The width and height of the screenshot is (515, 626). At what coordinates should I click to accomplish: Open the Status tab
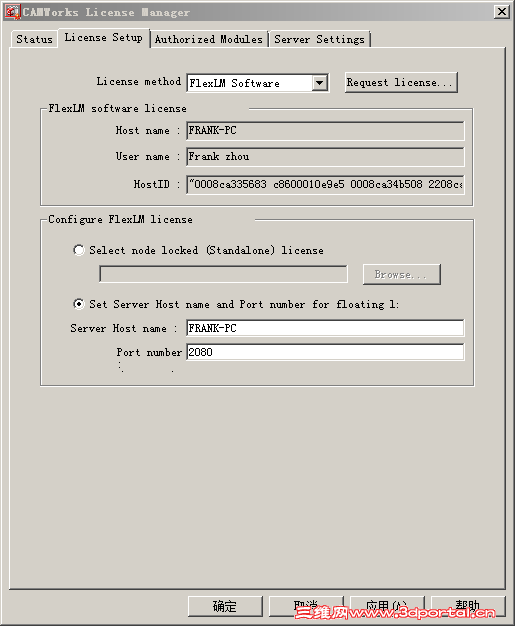click(34, 39)
